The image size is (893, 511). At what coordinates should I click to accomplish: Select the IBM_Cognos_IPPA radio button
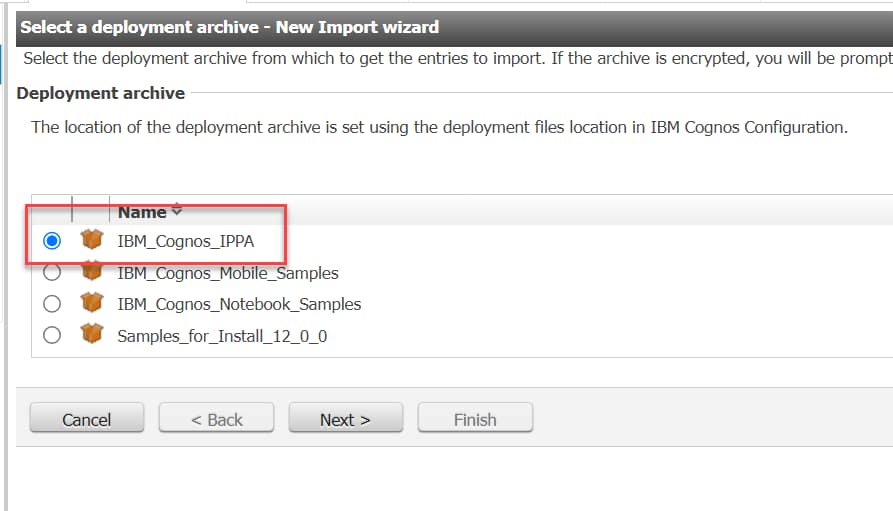[x=52, y=241]
